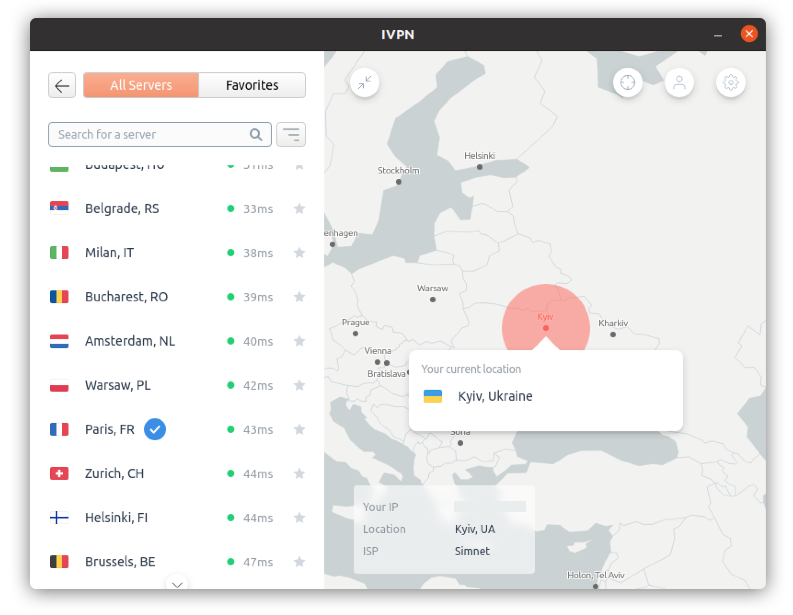Favorite Paris with its star
793x615 pixels.
point(299,429)
